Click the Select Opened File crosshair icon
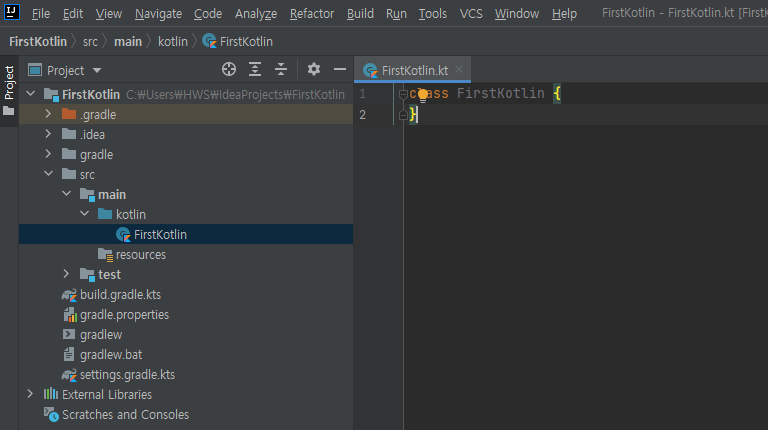Screen dimensions: 768x430 tap(229, 70)
